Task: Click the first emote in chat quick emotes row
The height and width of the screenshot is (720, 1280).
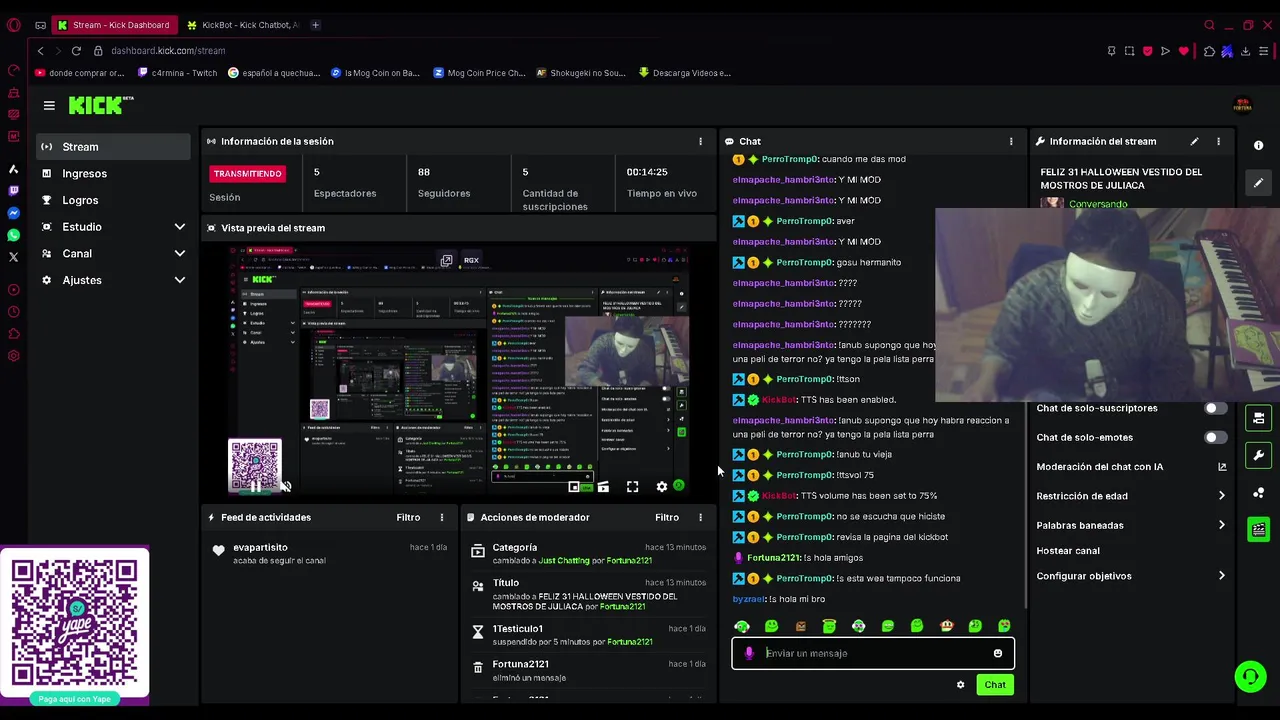Action: click(x=742, y=626)
